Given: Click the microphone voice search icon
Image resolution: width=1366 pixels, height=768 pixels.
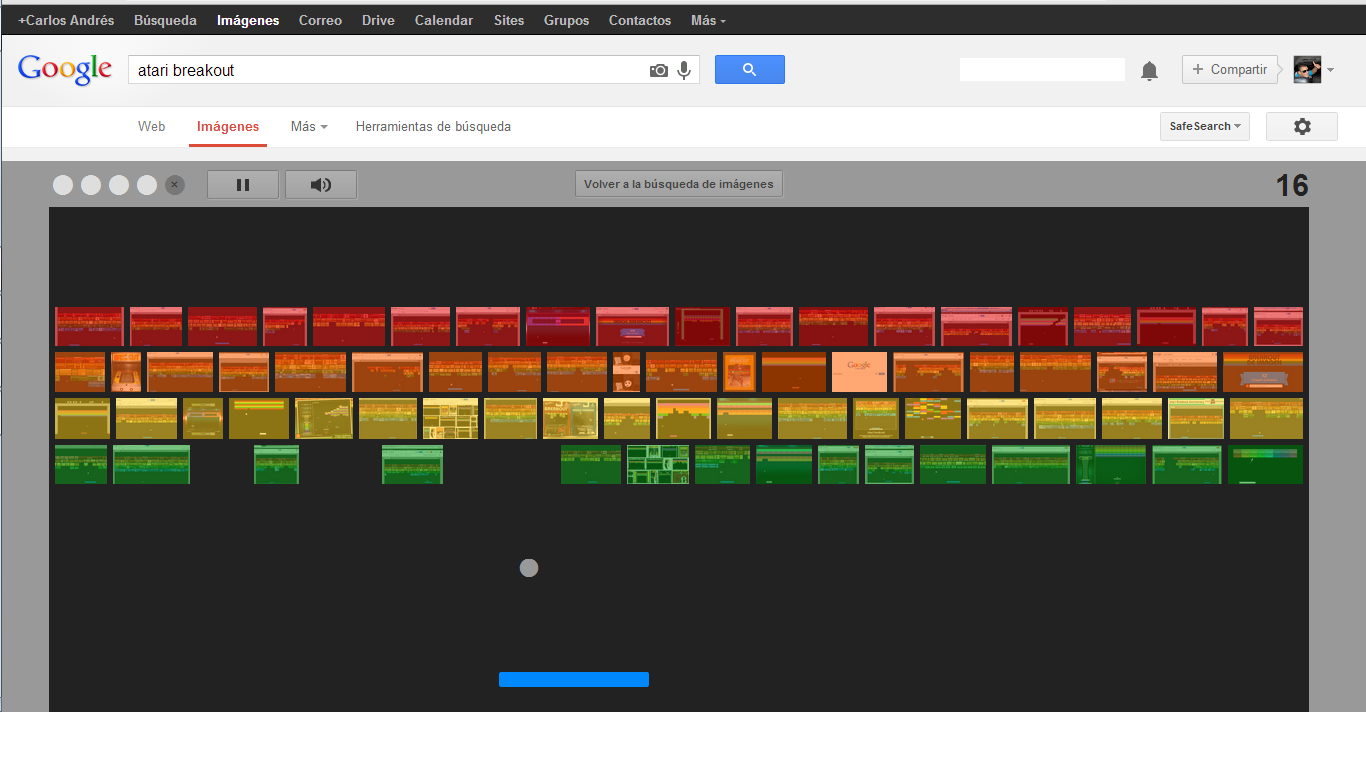Looking at the screenshot, I should click(684, 70).
